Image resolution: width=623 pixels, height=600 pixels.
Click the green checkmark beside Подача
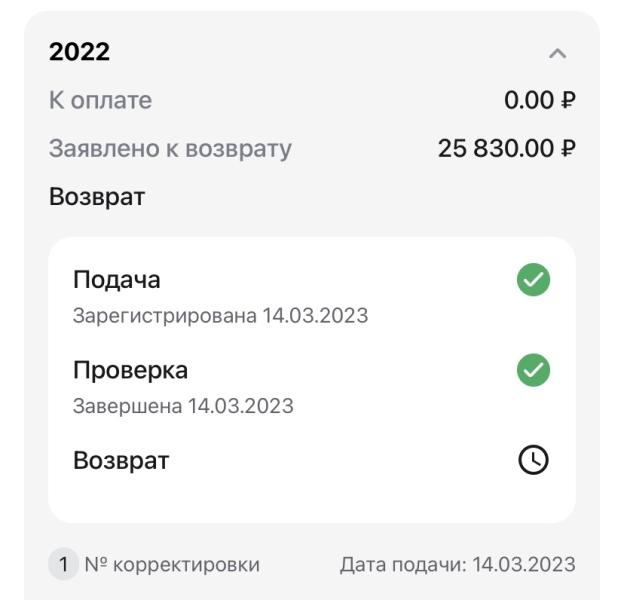coord(533,281)
